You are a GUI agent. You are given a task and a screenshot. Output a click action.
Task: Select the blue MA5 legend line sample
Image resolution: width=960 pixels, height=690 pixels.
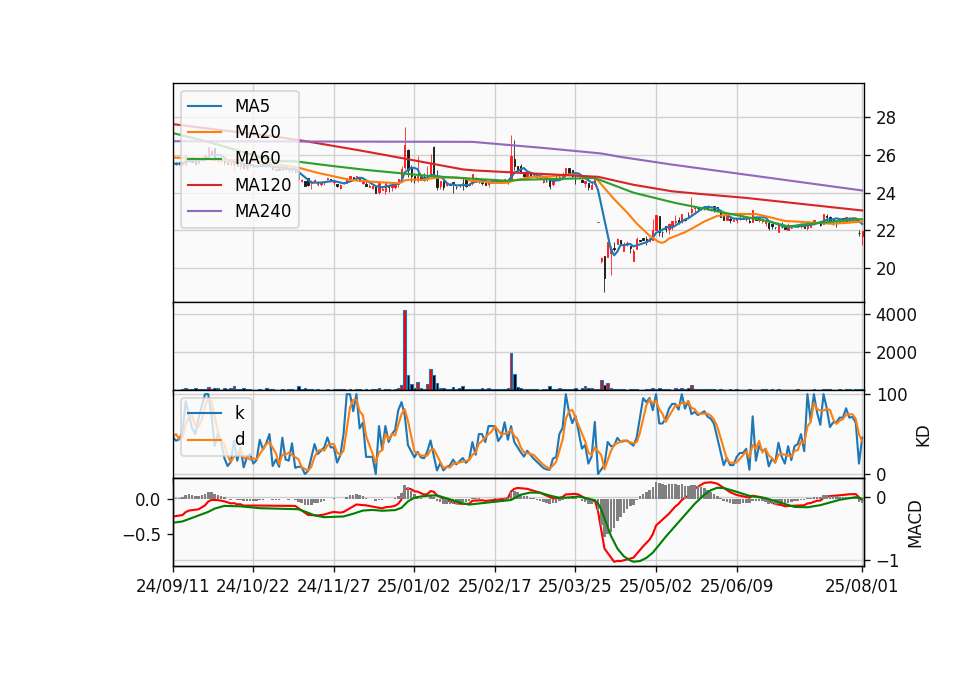point(204,106)
